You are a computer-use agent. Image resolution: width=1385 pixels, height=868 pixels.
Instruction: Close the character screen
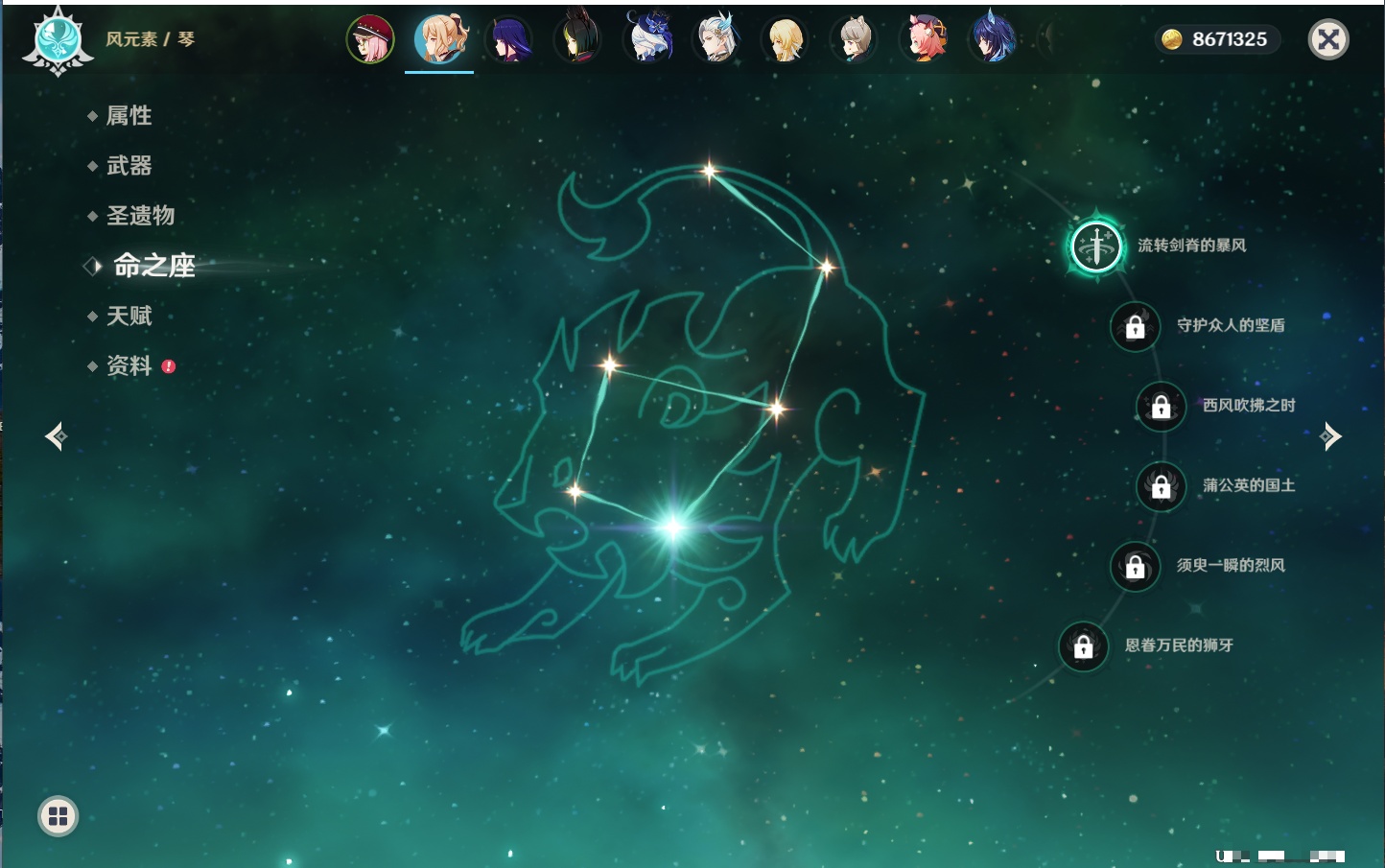(x=1328, y=39)
